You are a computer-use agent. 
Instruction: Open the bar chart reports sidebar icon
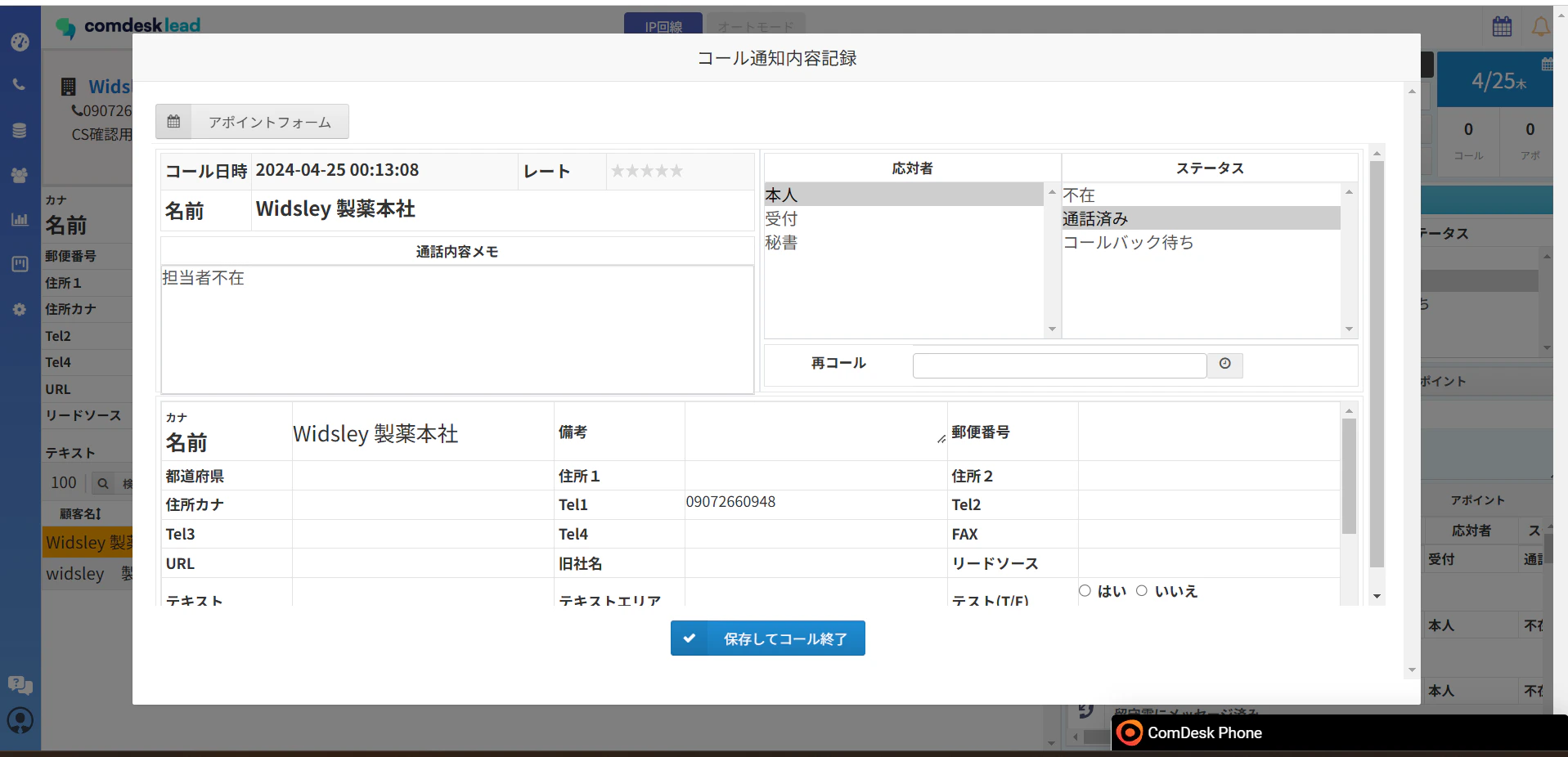point(20,219)
